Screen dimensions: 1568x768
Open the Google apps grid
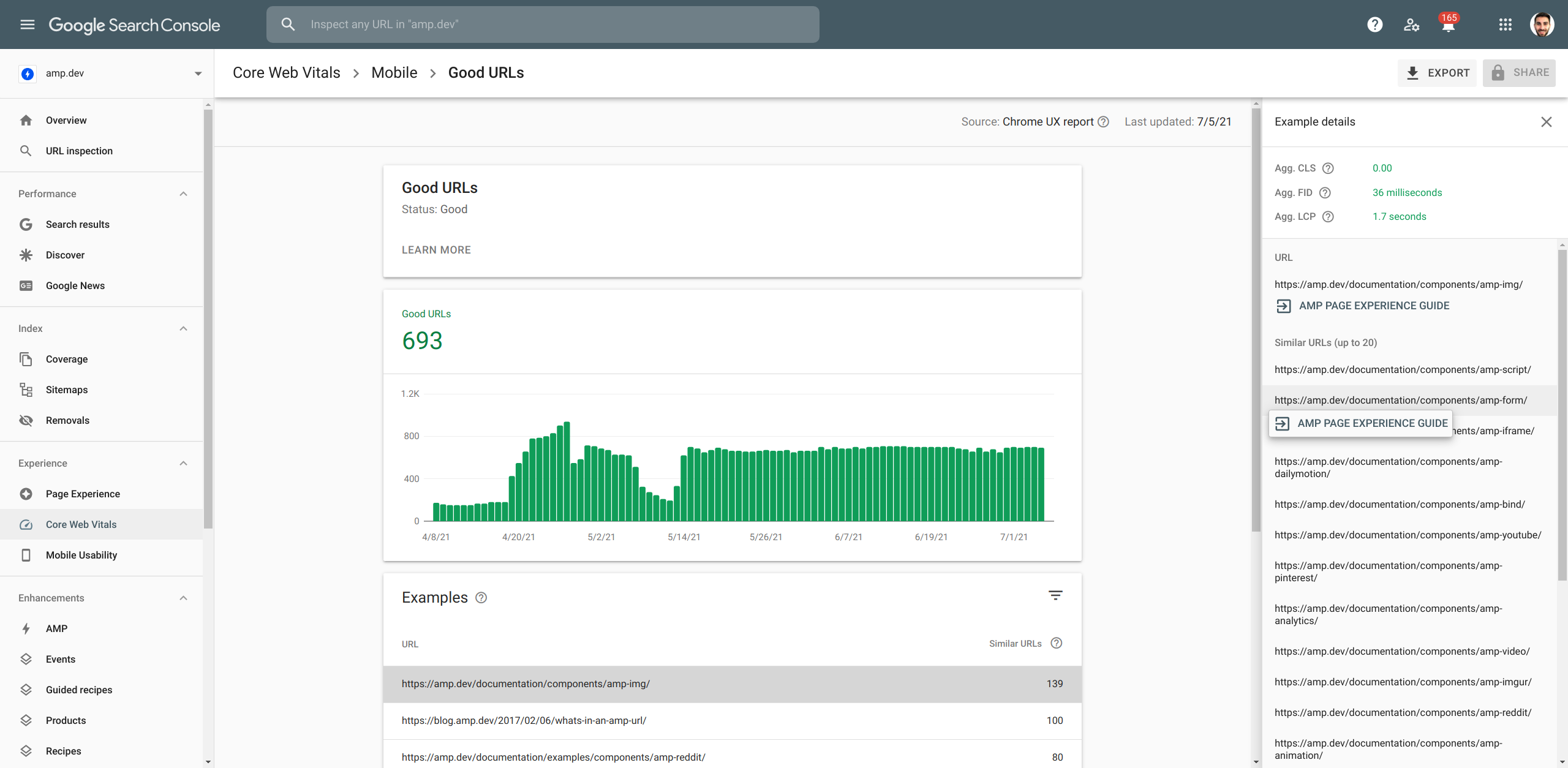(1506, 24)
